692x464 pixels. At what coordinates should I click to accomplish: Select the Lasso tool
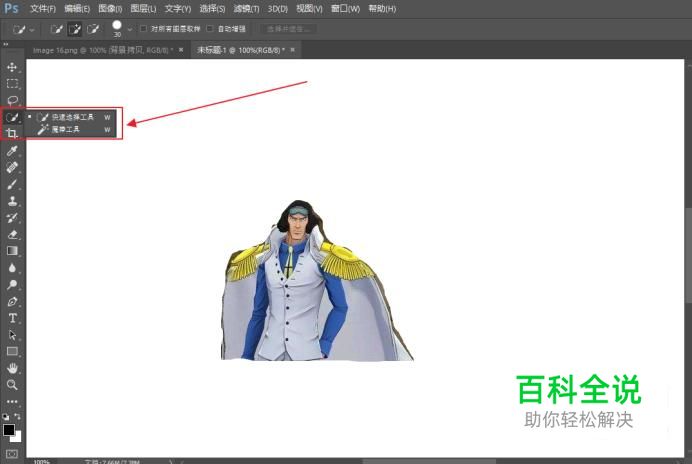pyautogui.click(x=12, y=100)
